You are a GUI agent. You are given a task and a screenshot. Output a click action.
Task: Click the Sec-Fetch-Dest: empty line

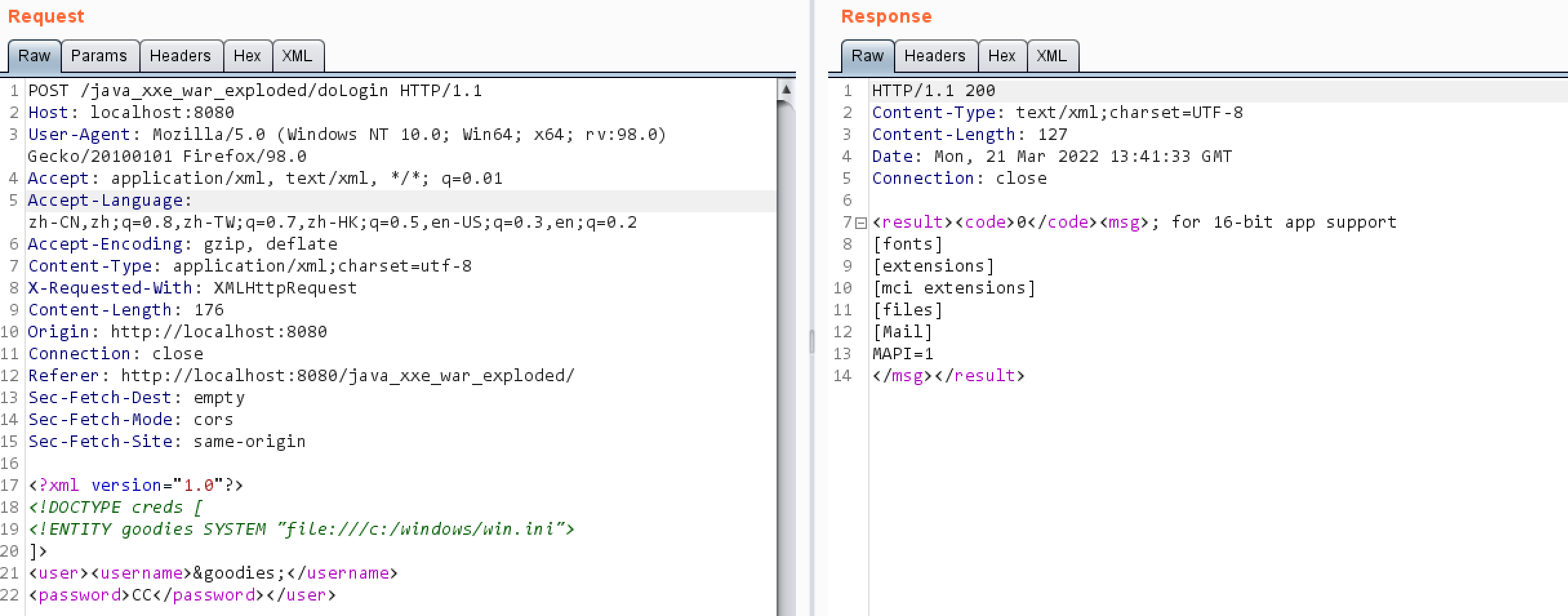click(x=136, y=397)
